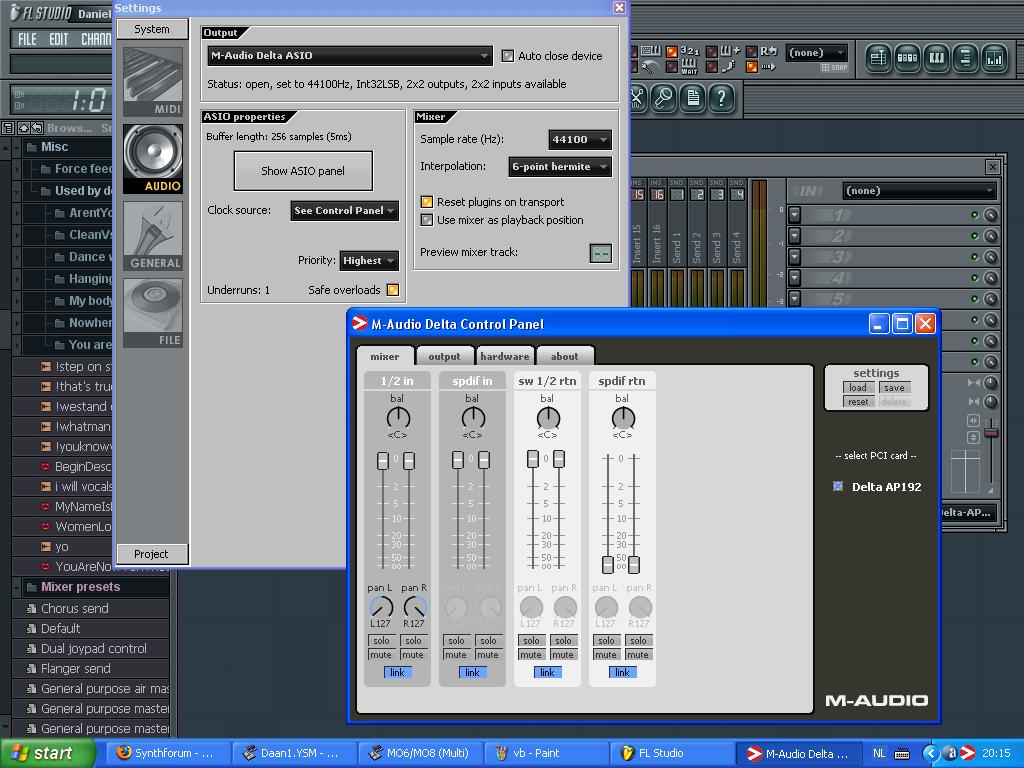Toggle the SNAP grid icon
This screenshot has width=1024, height=768.
(834, 67)
